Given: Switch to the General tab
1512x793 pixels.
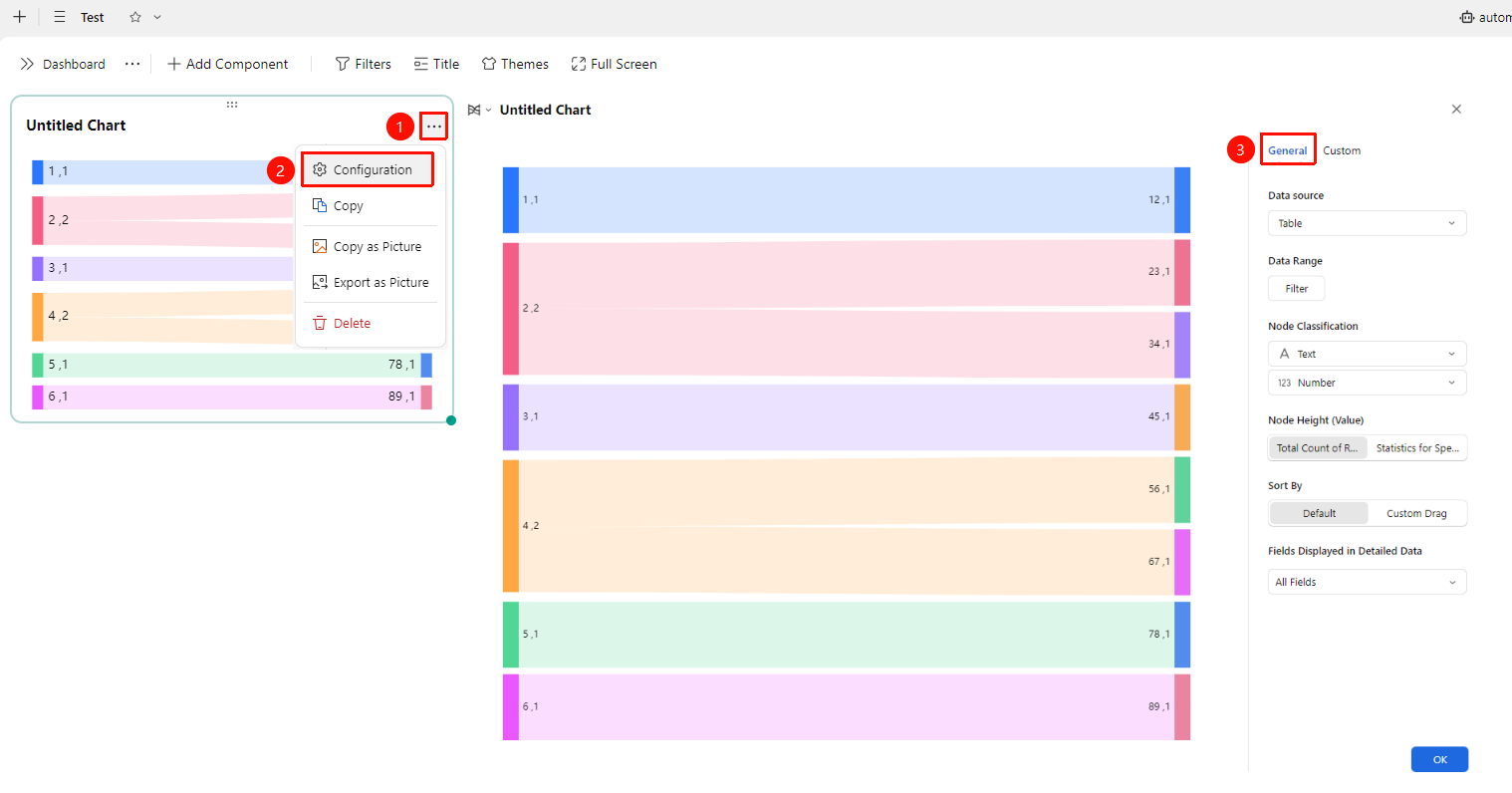Looking at the screenshot, I should tap(1287, 150).
